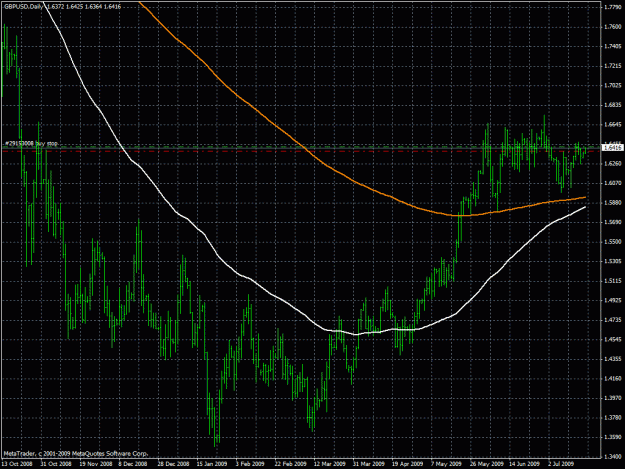Click the 1.4545 price scale label

point(613,339)
